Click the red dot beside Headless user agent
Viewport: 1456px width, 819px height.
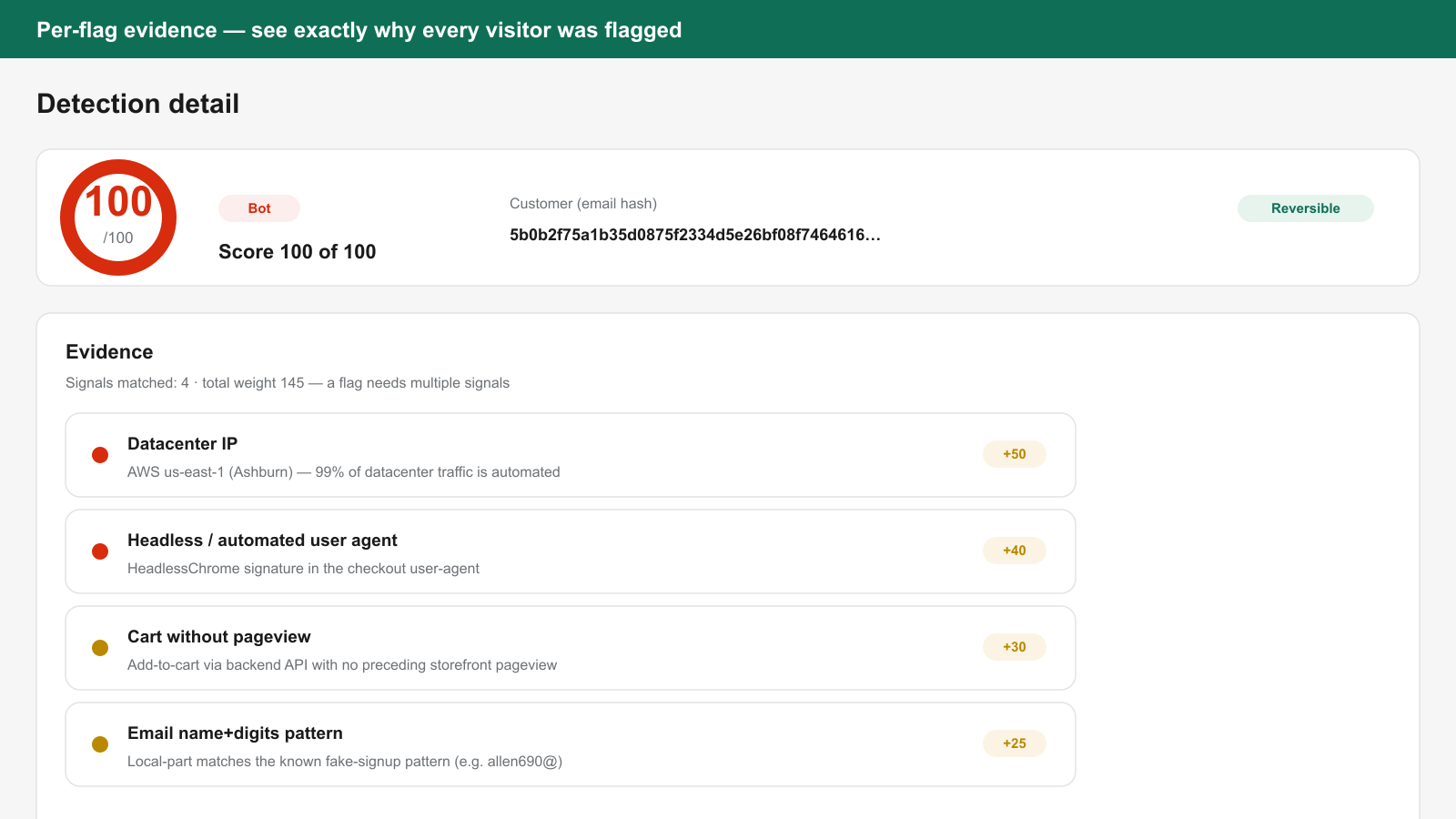click(100, 551)
